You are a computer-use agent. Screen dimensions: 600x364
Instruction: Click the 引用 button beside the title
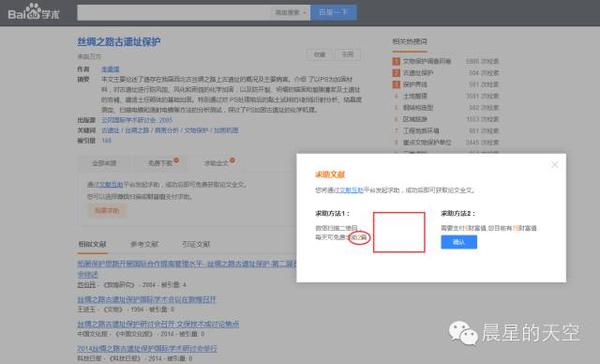point(347,55)
